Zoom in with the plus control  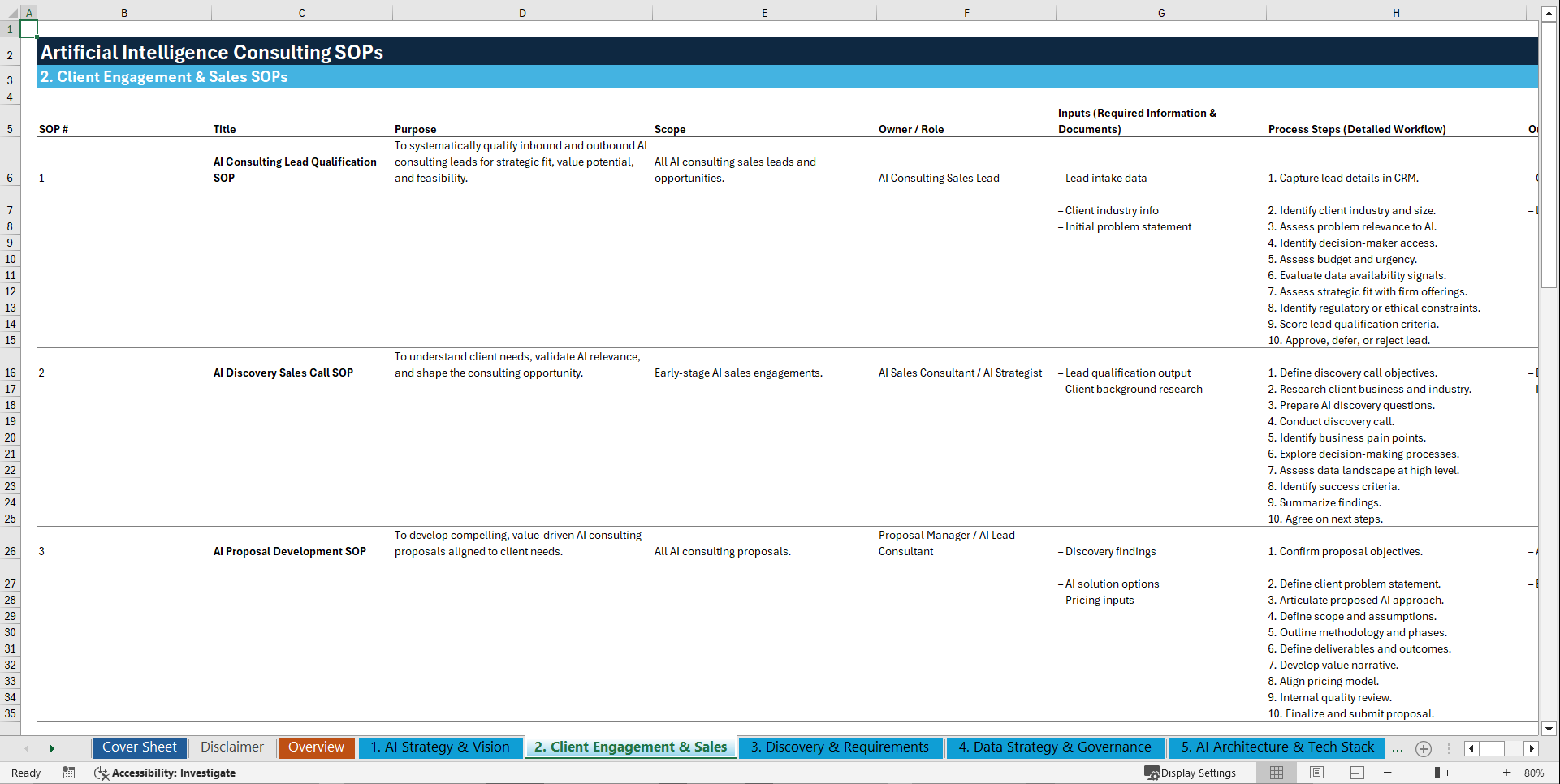1507,773
